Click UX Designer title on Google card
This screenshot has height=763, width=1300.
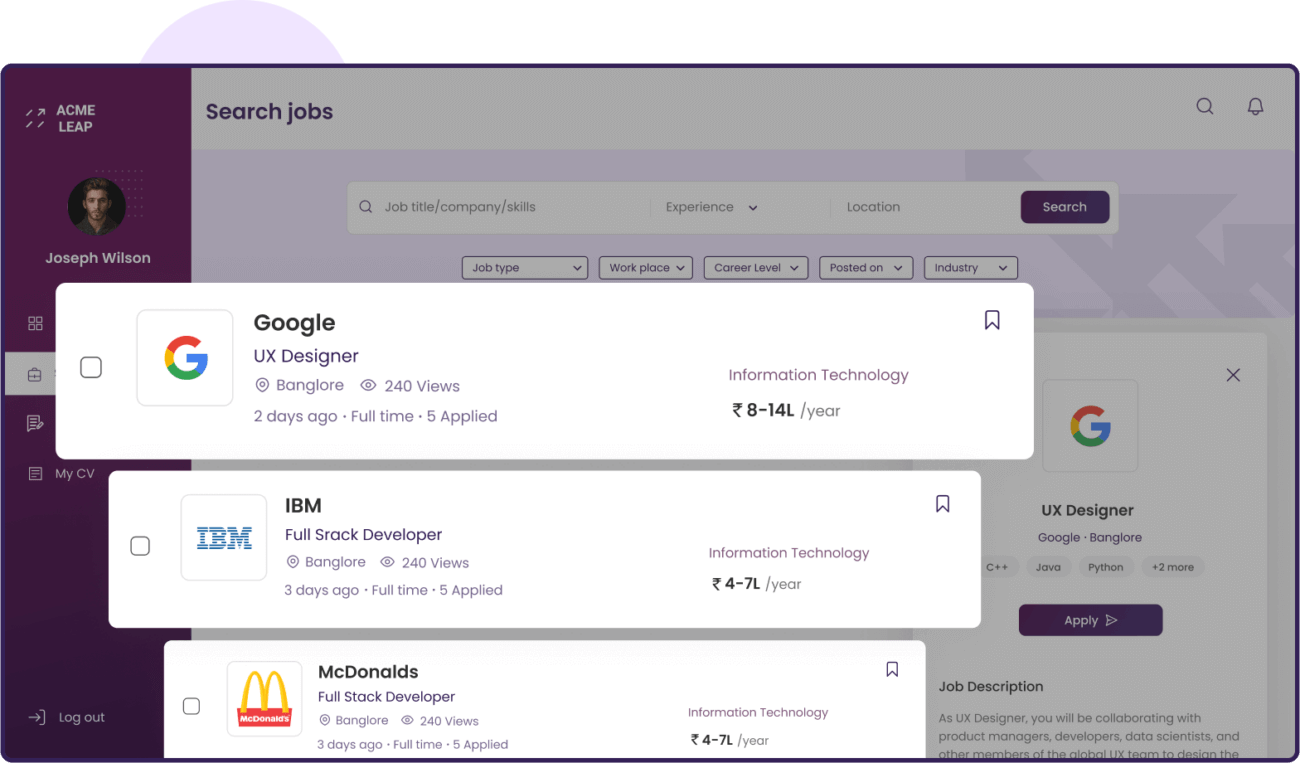click(306, 356)
